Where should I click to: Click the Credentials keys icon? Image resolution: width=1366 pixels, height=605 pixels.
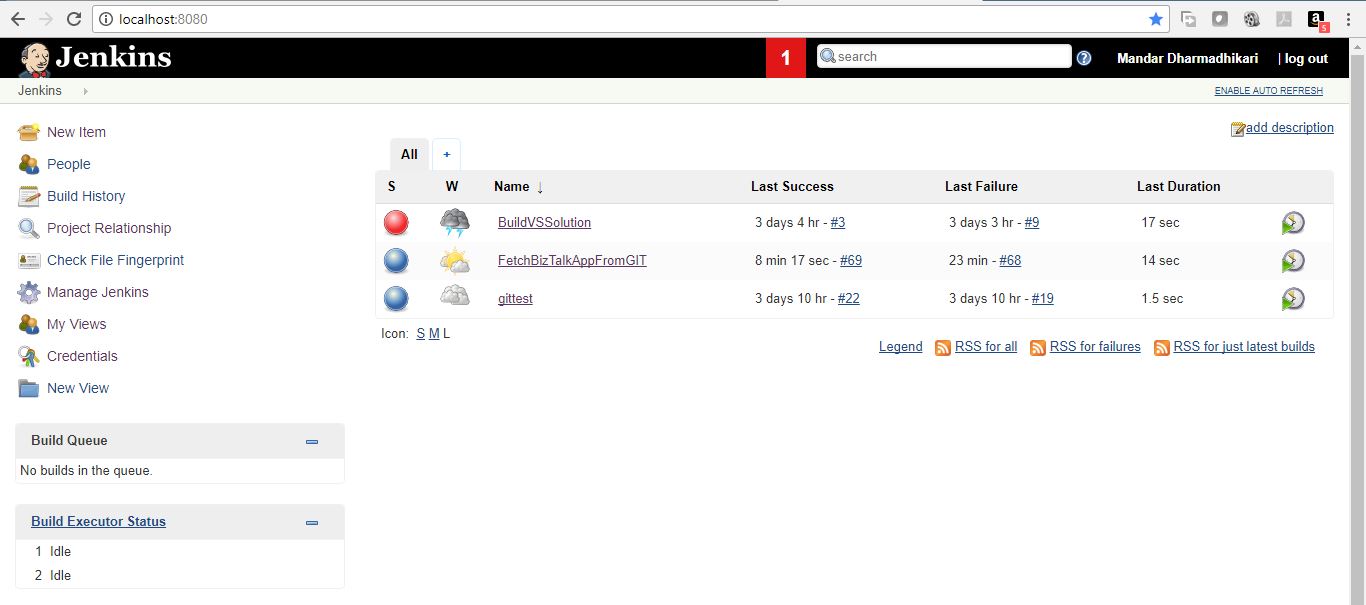[x=29, y=356]
